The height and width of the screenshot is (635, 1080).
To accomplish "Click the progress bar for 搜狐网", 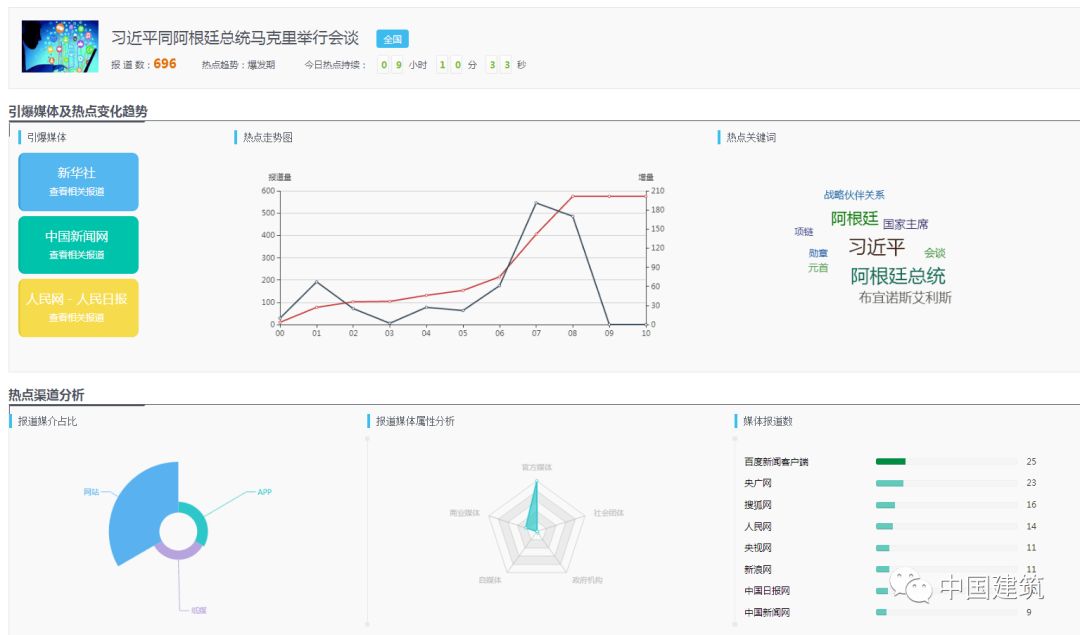I will point(885,505).
